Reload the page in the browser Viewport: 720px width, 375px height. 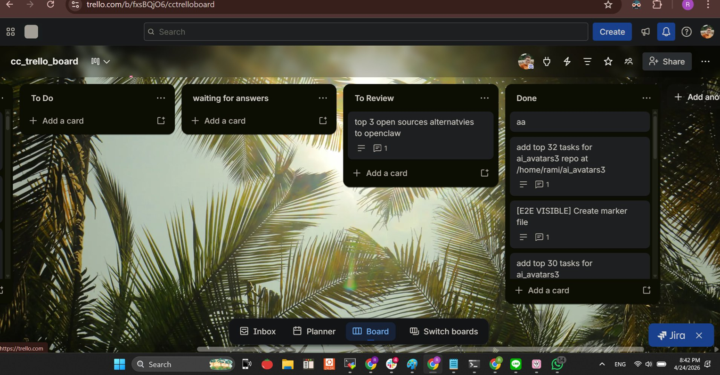[x=51, y=5]
